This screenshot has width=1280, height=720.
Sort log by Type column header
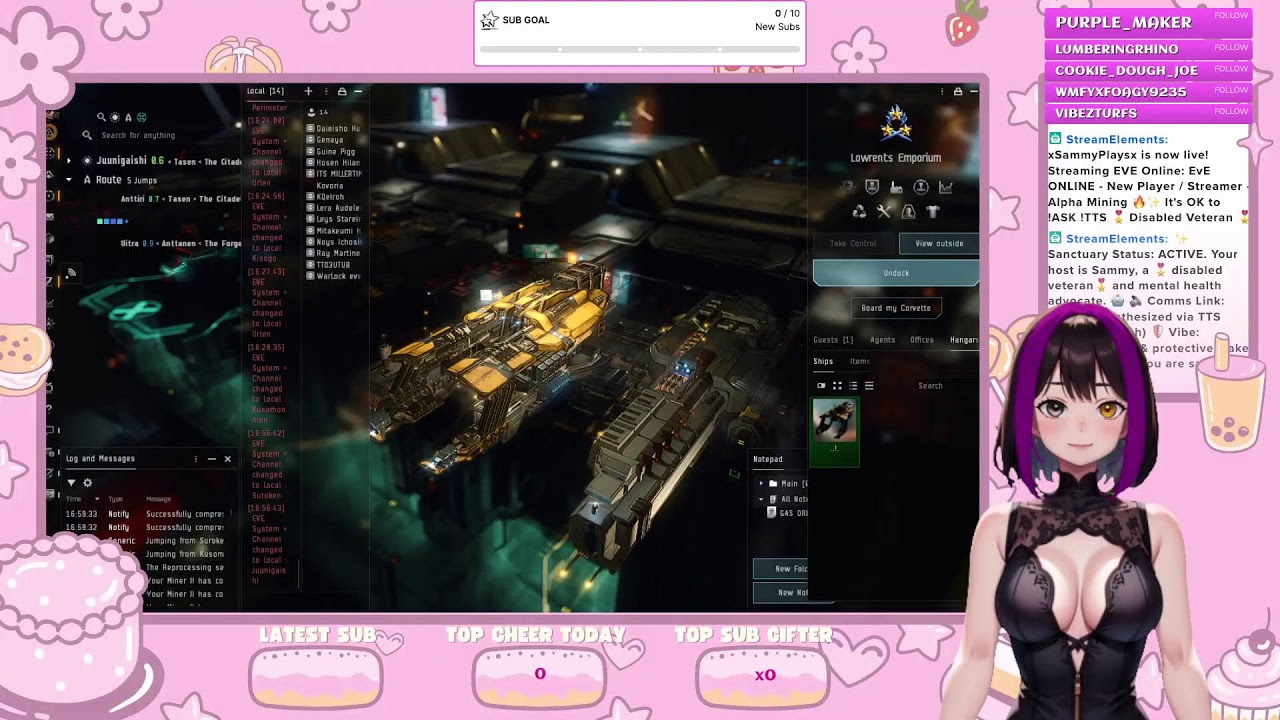click(x=116, y=499)
